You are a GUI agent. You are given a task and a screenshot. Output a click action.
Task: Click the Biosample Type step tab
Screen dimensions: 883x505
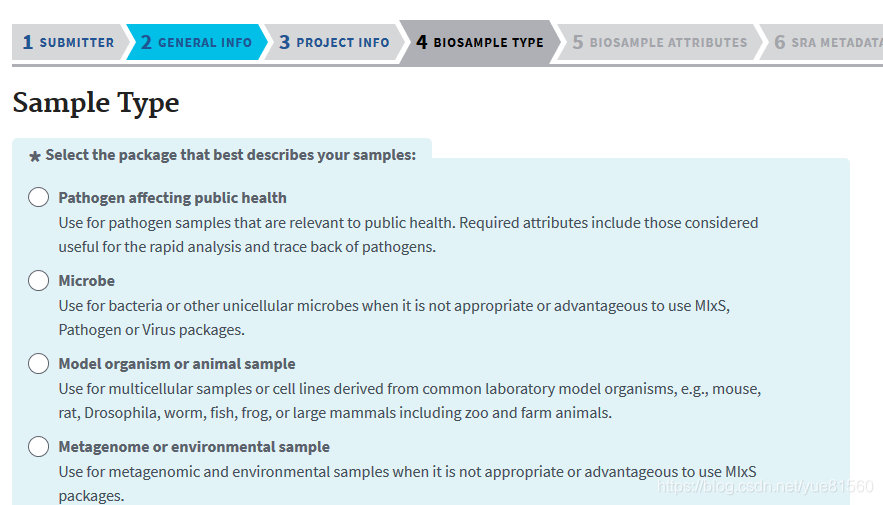tap(480, 42)
